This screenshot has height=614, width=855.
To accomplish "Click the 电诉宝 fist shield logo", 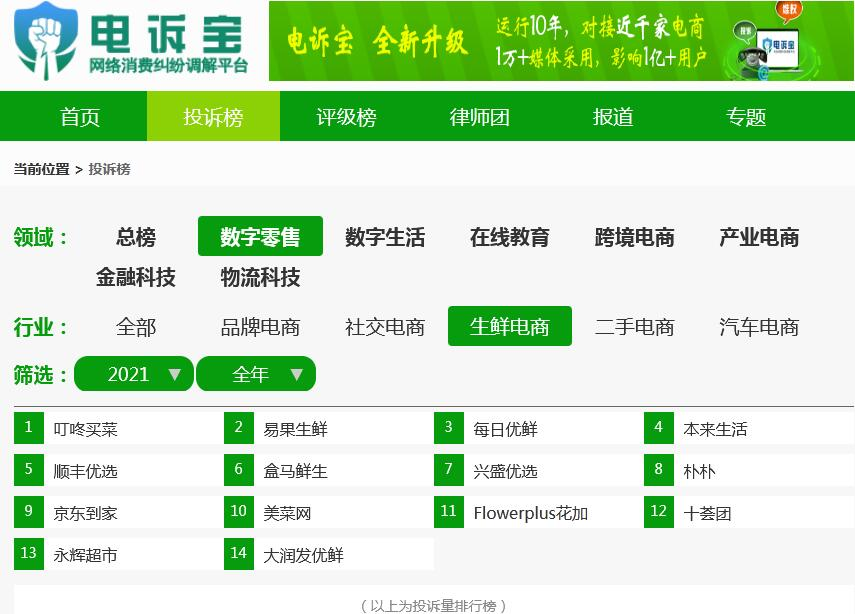I will click(46, 40).
